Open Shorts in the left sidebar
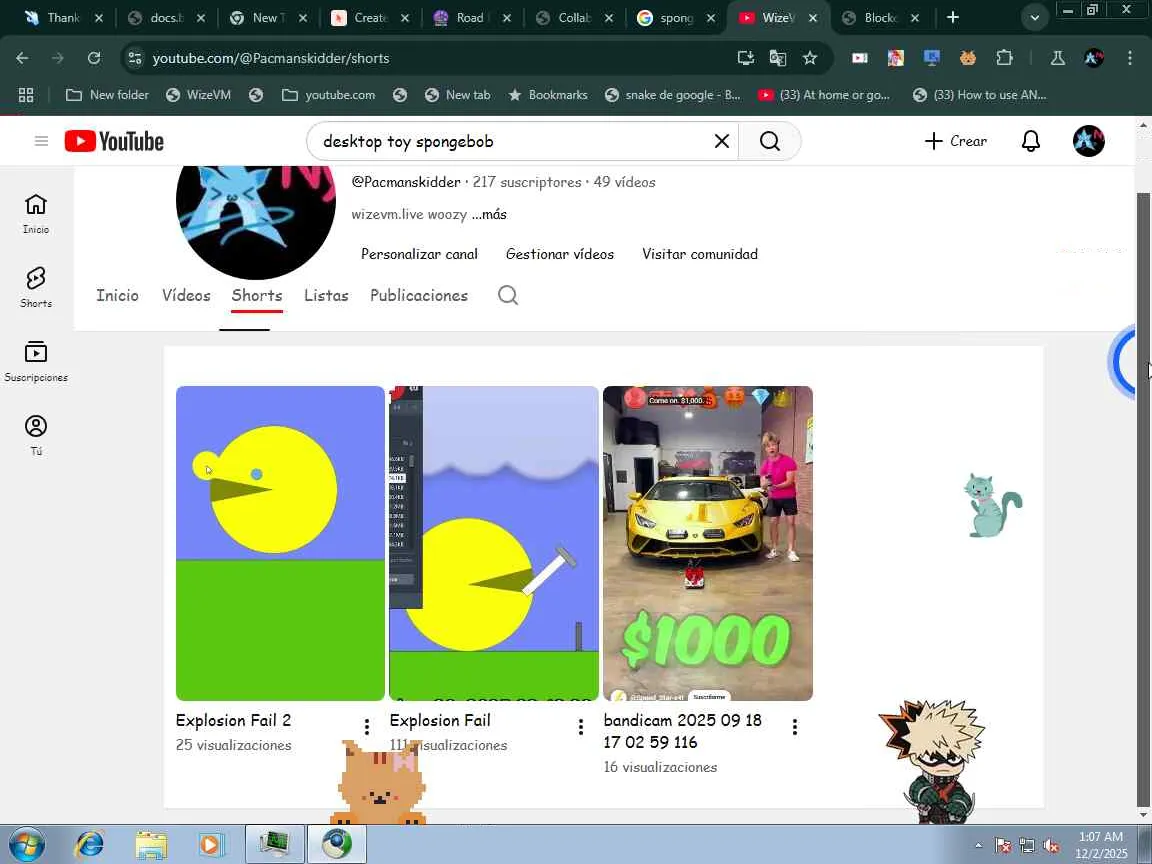1152x864 pixels. coord(36,287)
